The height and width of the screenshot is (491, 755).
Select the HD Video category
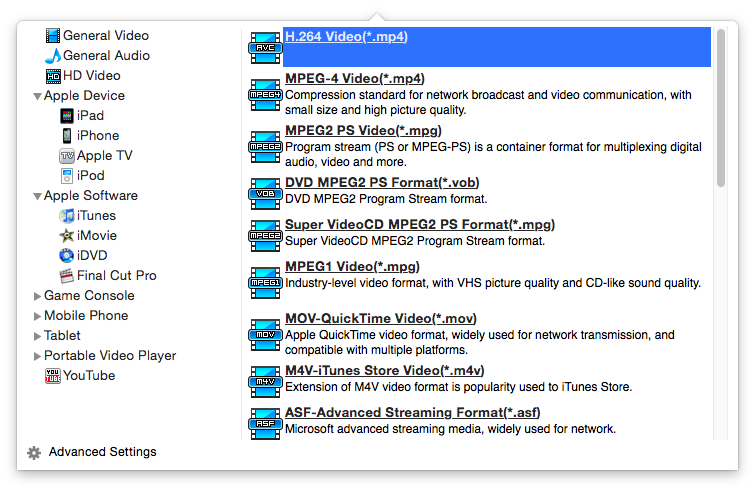click(x=91, y=76)
